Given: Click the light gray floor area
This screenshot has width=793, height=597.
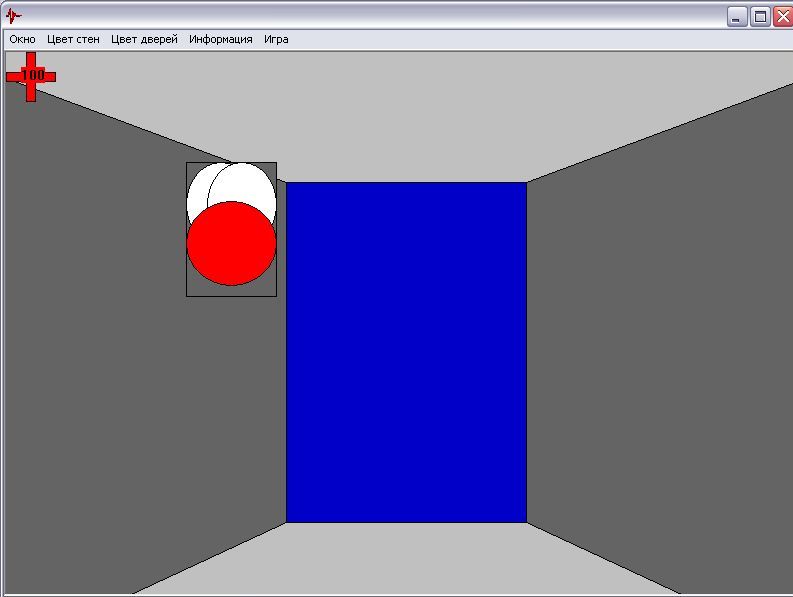Looking at the screenshot, I should pos(400,560).
